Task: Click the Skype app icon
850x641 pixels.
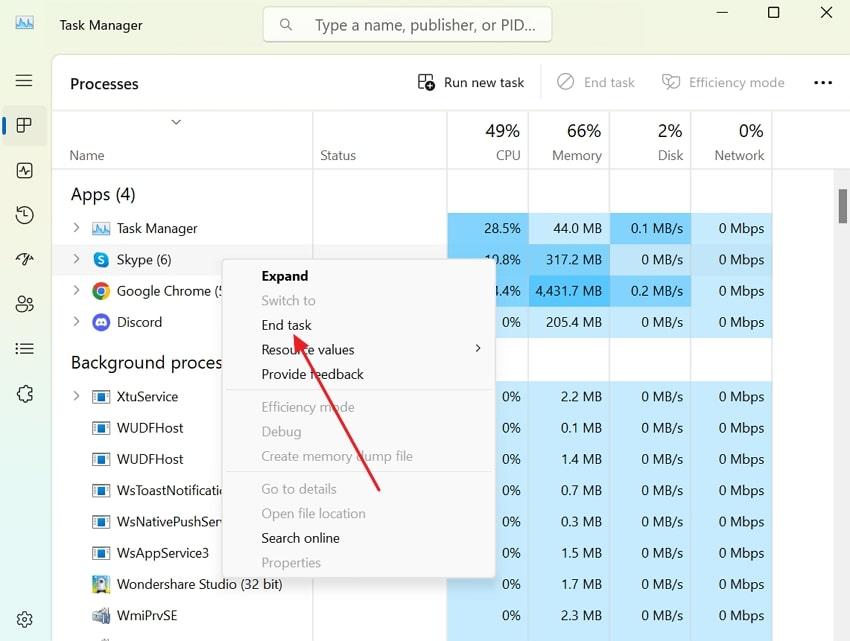Action: point(101,260)
